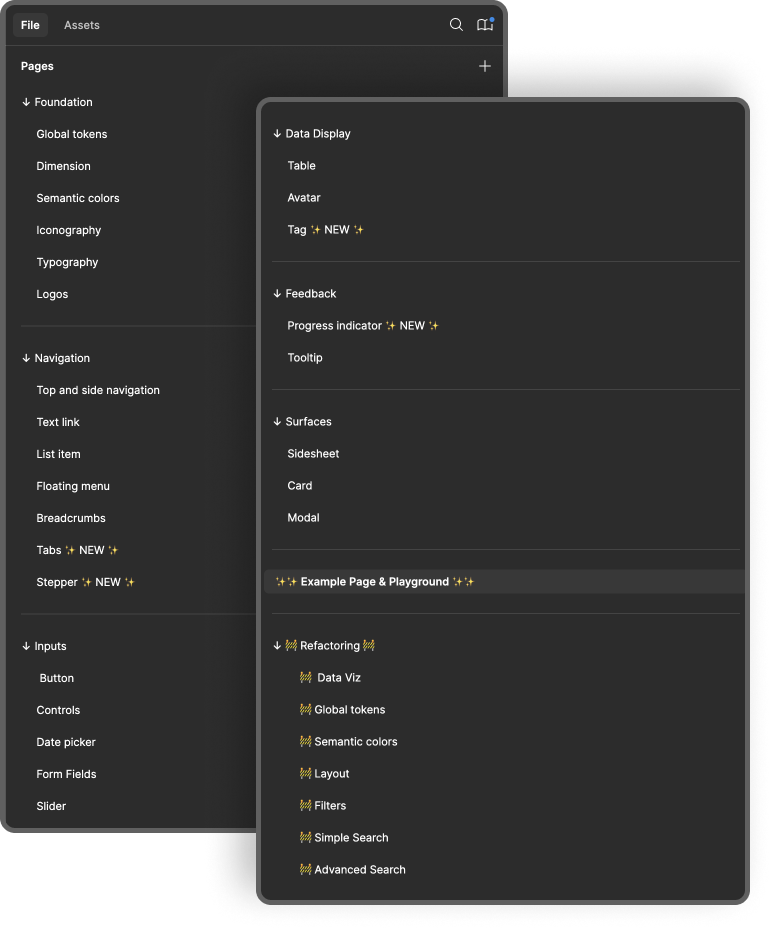Select the Date picker page

point(66,742)
